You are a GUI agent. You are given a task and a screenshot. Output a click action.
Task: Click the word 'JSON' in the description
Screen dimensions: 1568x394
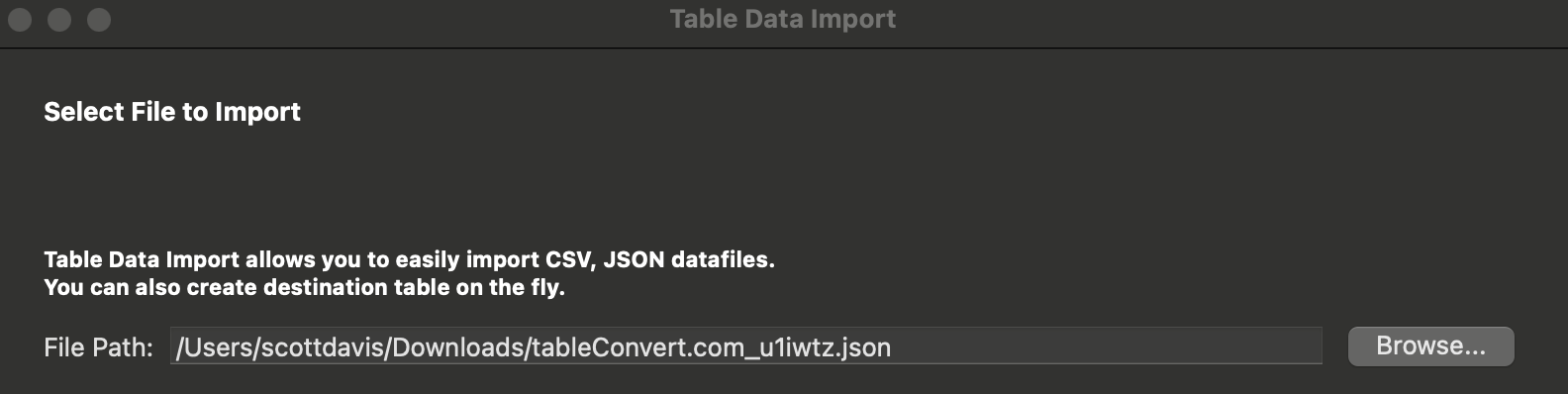click(x=634, y=259)
